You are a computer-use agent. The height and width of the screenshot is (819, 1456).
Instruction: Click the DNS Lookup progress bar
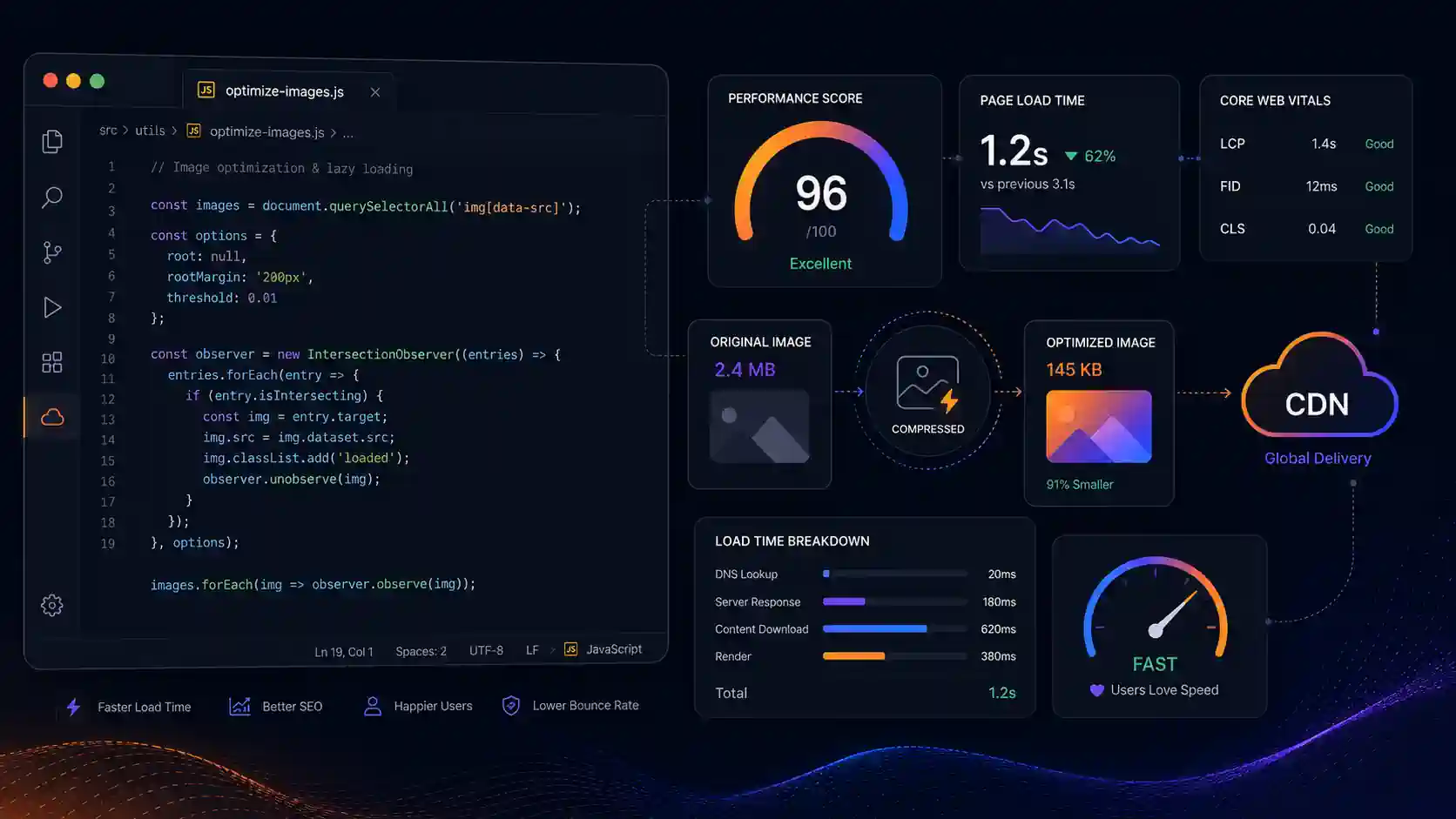point(895,574)
